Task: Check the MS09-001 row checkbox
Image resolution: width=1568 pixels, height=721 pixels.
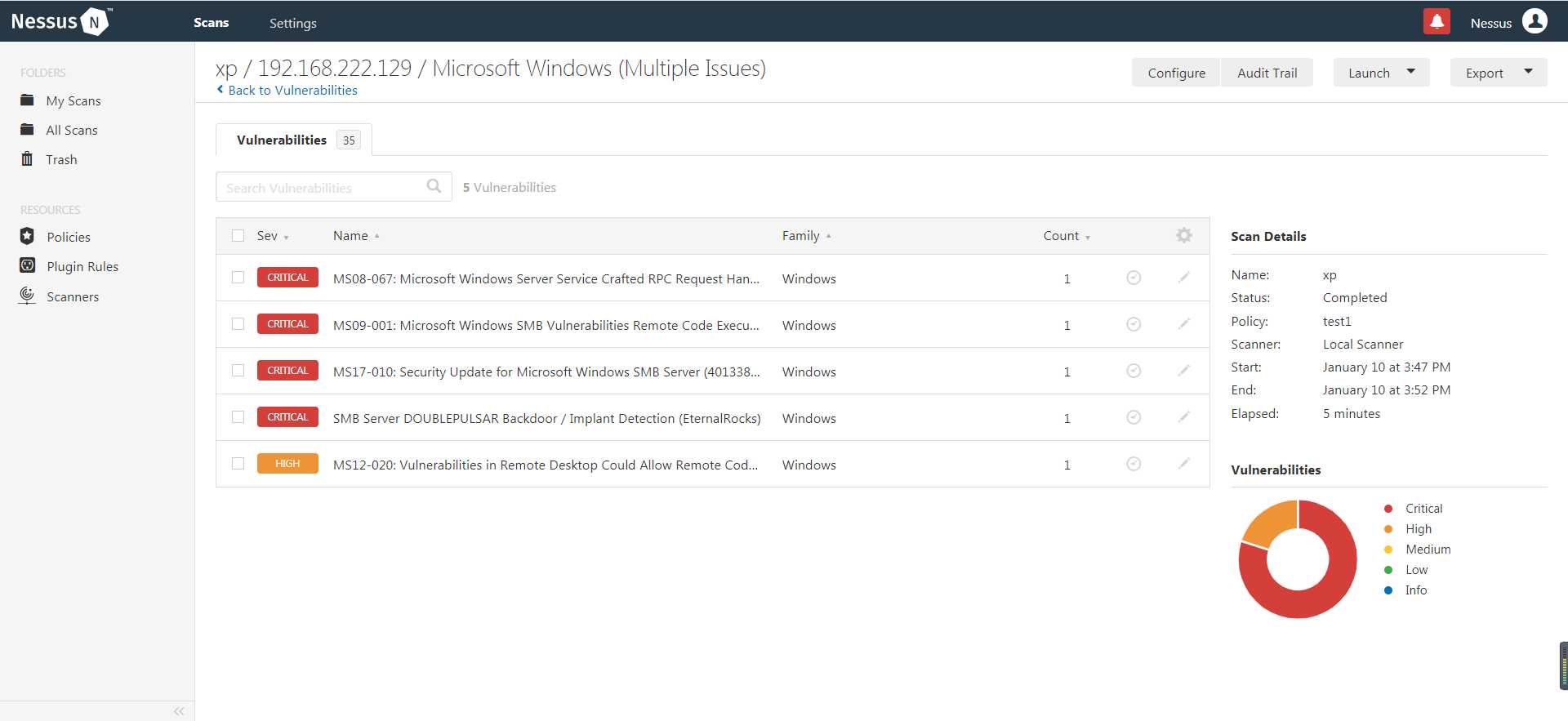Action: click(238, 324)
